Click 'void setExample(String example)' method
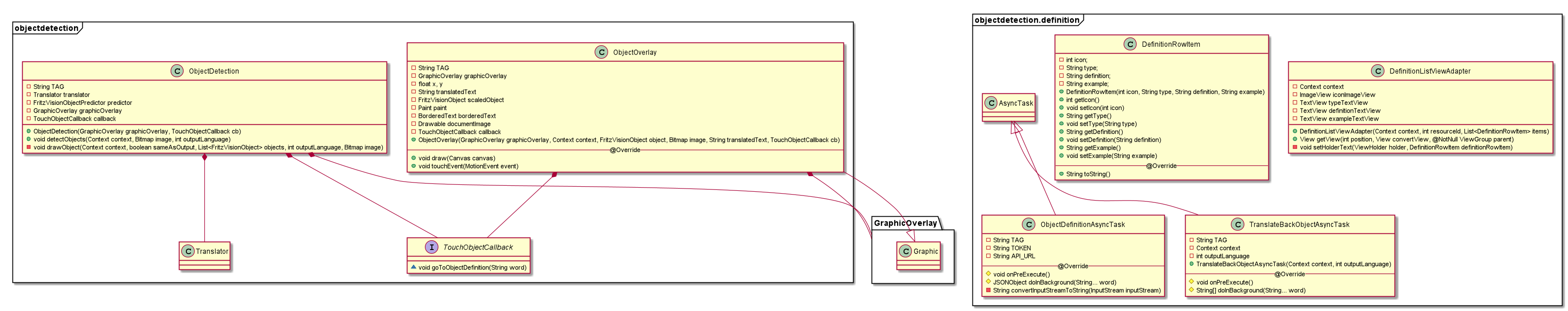 (x=1112, y=156)
